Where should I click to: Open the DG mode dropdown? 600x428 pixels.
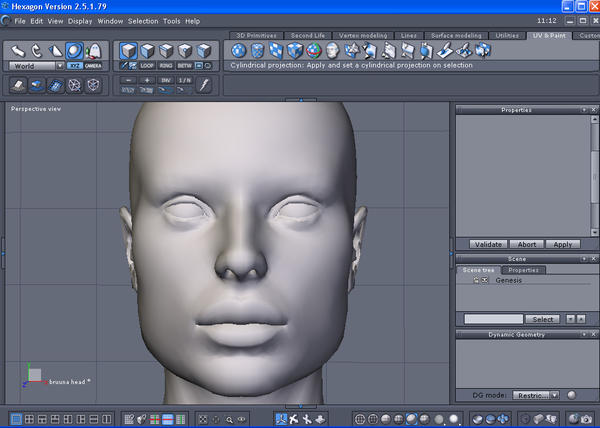(536, 395)
